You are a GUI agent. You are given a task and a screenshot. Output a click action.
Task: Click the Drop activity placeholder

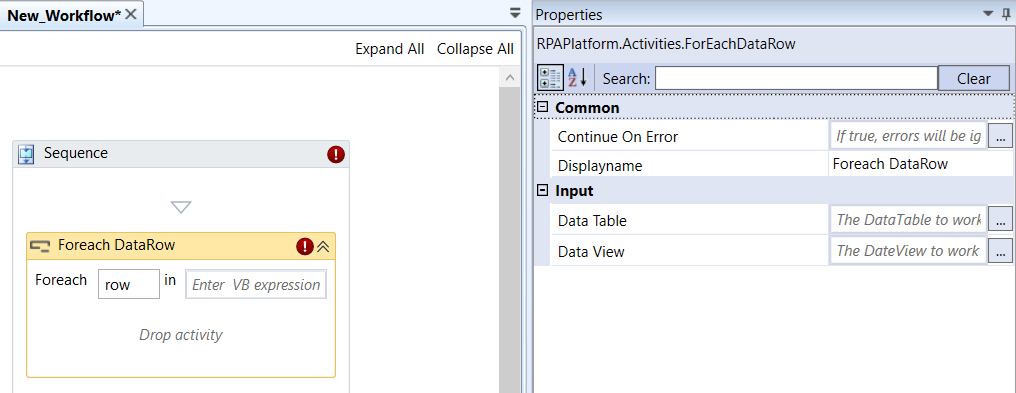click(181, 335)
